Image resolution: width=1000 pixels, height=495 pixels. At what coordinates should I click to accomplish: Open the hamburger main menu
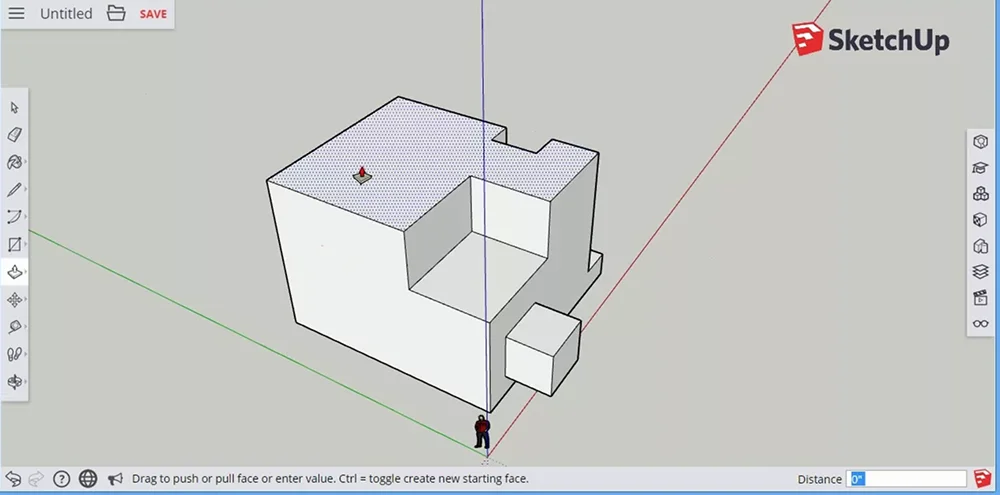(17, 14)
